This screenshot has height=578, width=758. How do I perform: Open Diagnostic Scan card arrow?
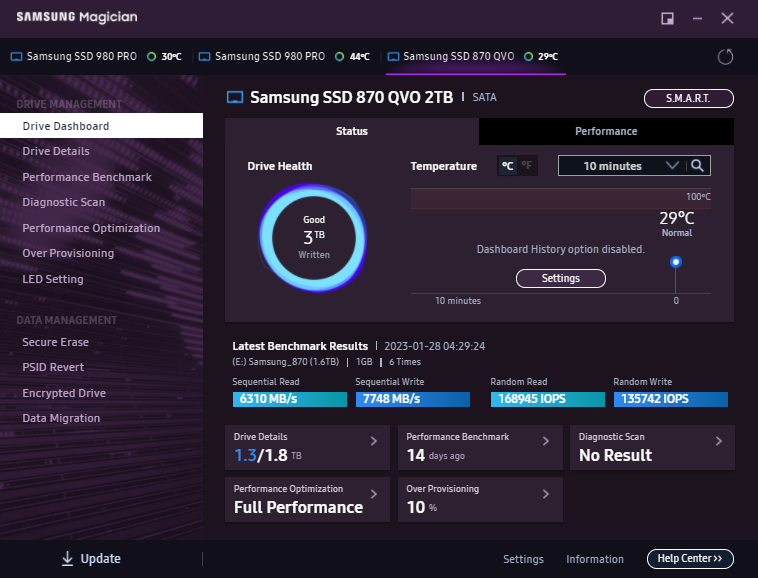click(719, 441)
